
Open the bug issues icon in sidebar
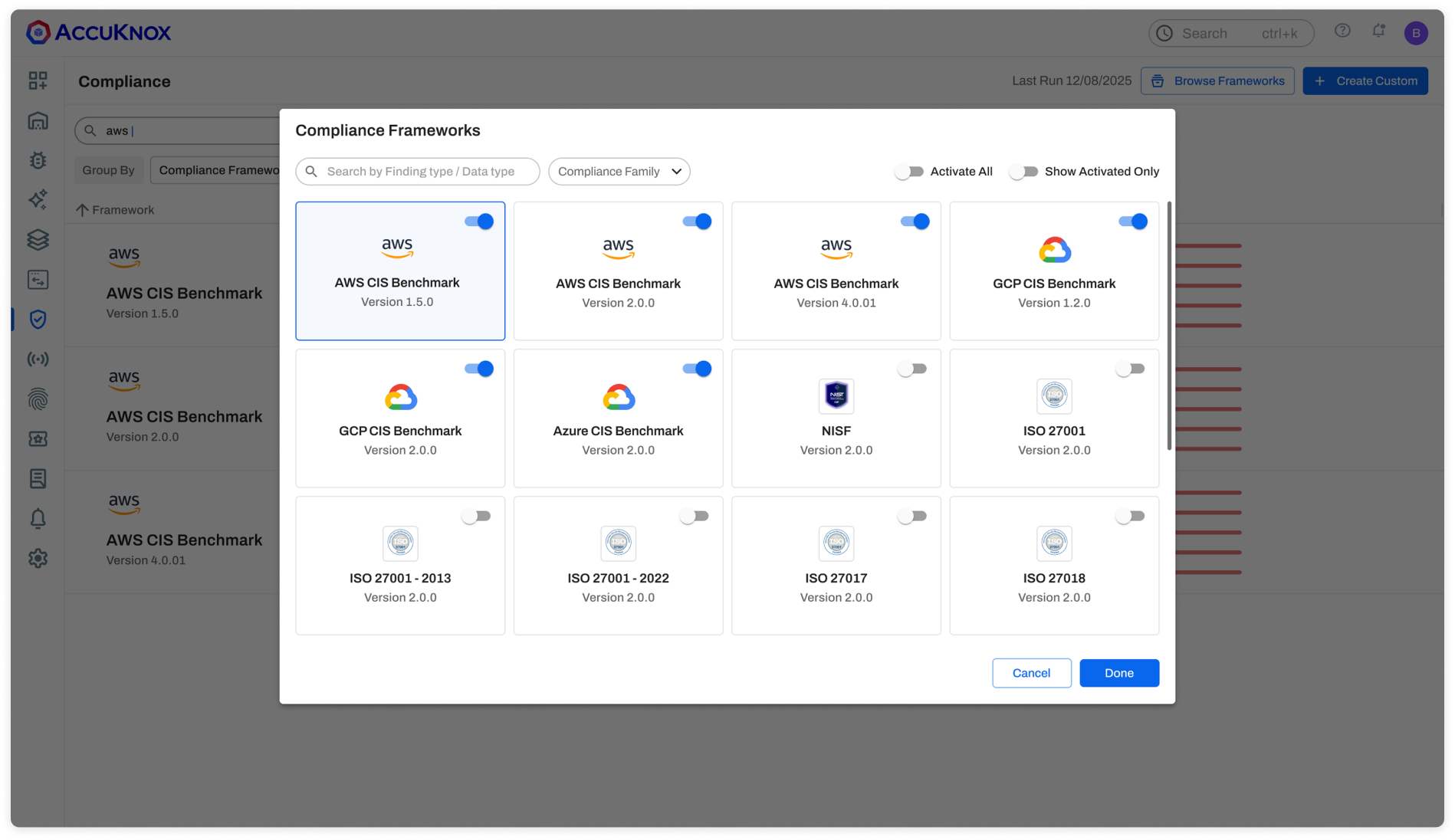point(38,160)
